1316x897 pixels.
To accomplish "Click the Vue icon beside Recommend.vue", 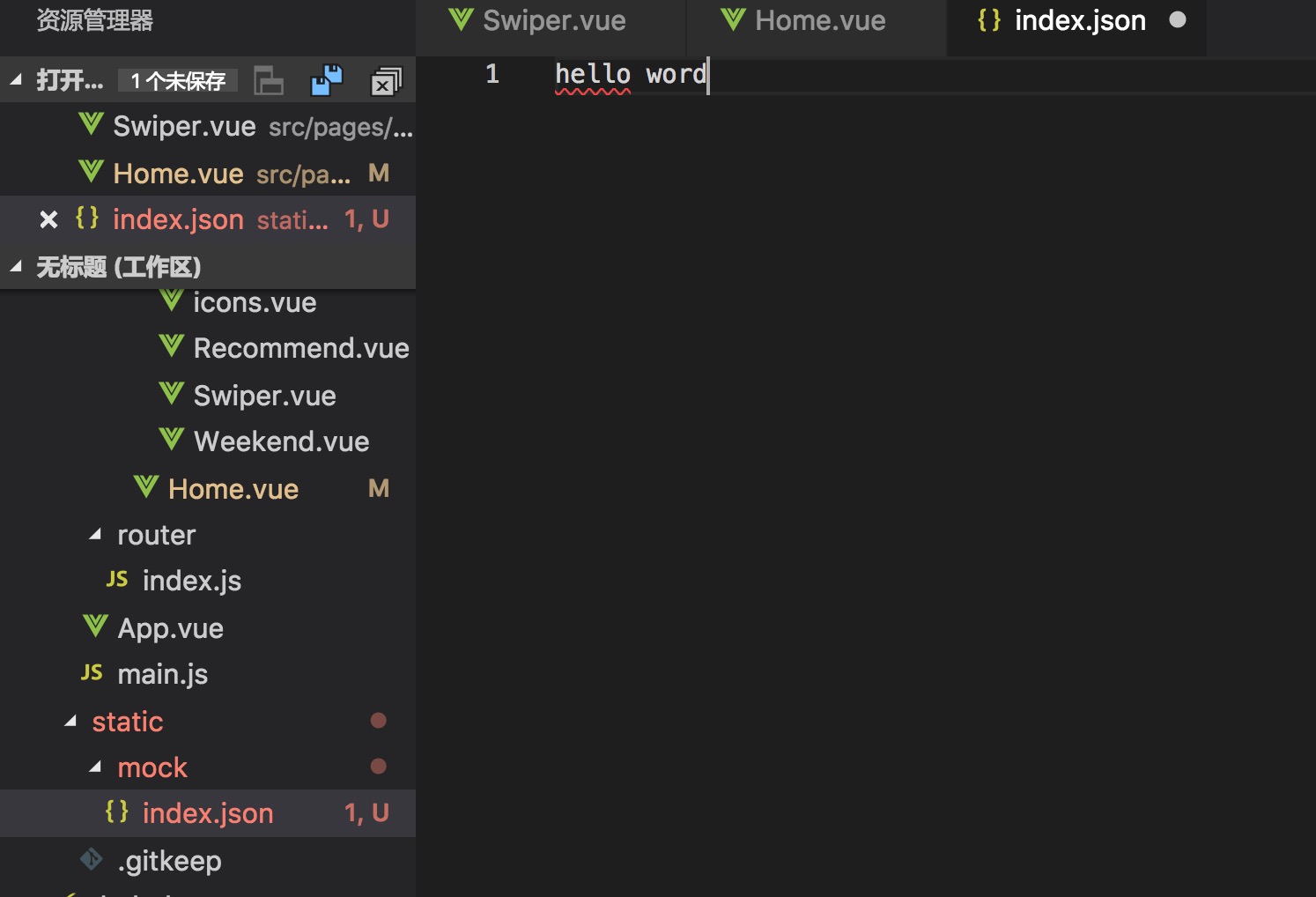I will coord(172,345).
